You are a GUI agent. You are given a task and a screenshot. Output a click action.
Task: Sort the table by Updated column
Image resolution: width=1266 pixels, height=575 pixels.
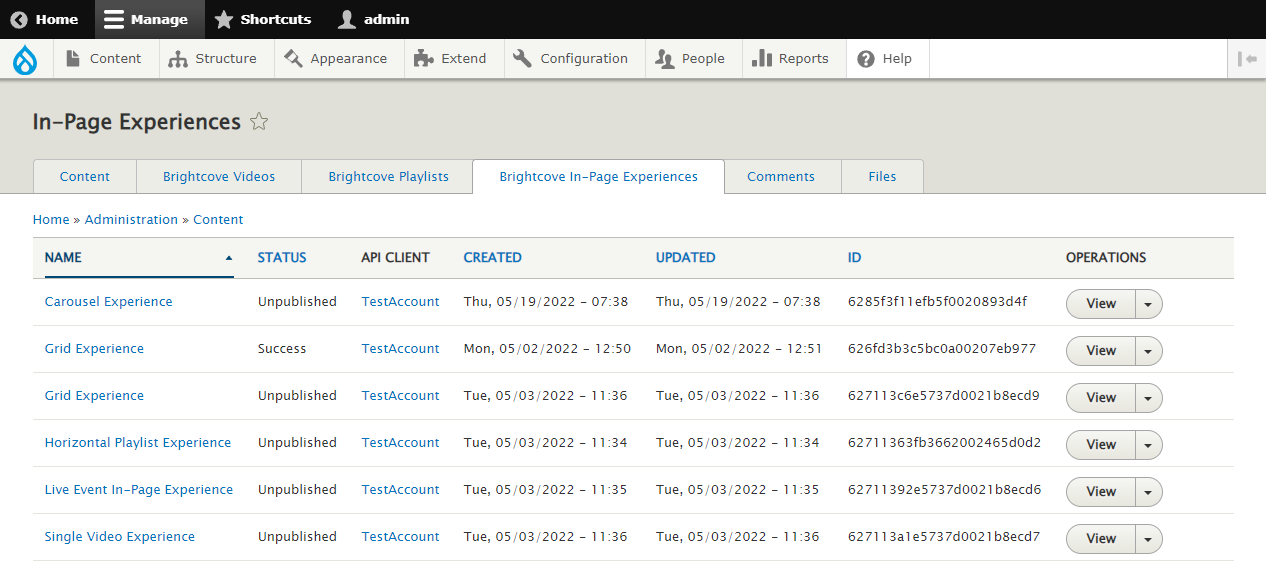(x=685, y=258)
